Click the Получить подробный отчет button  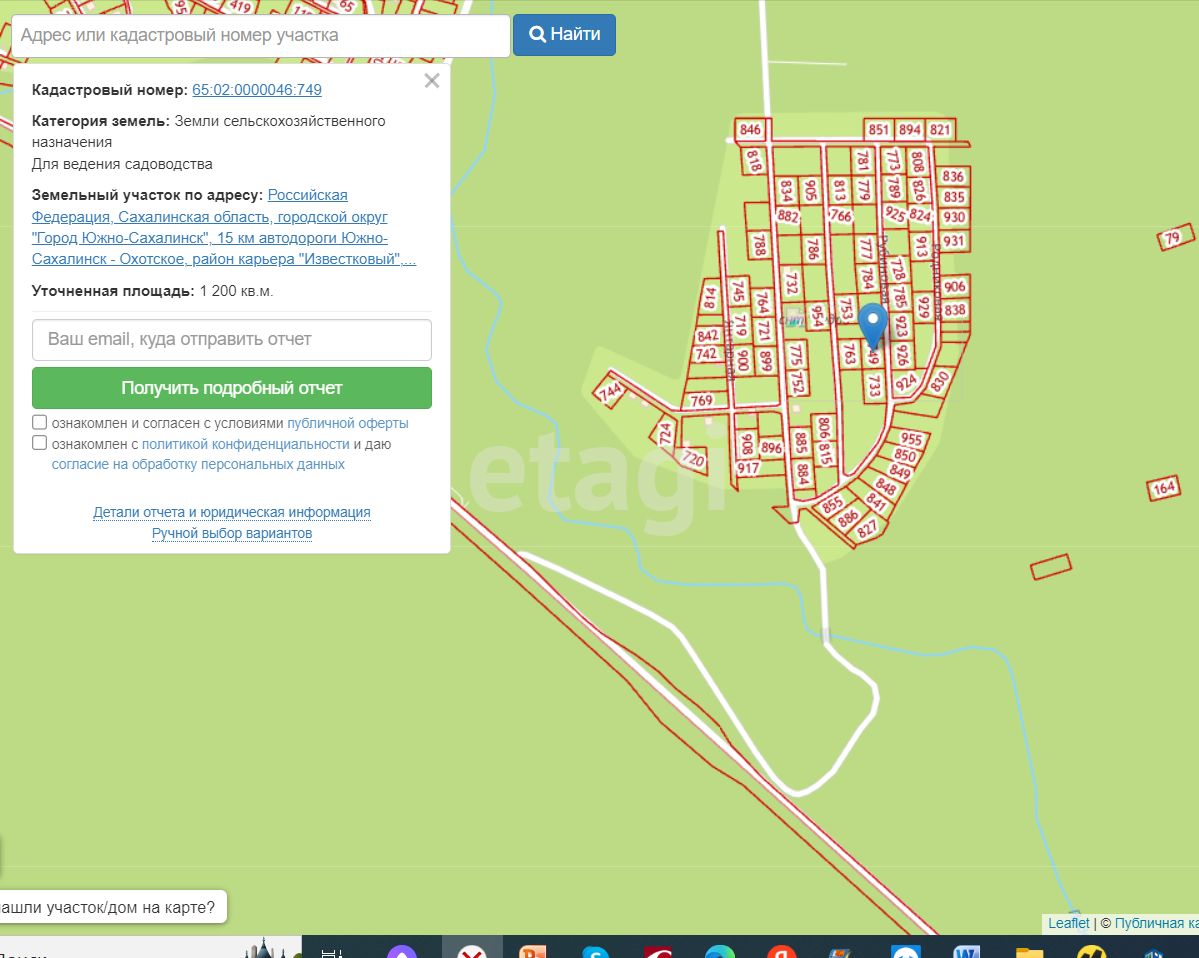tap(232, 388)
